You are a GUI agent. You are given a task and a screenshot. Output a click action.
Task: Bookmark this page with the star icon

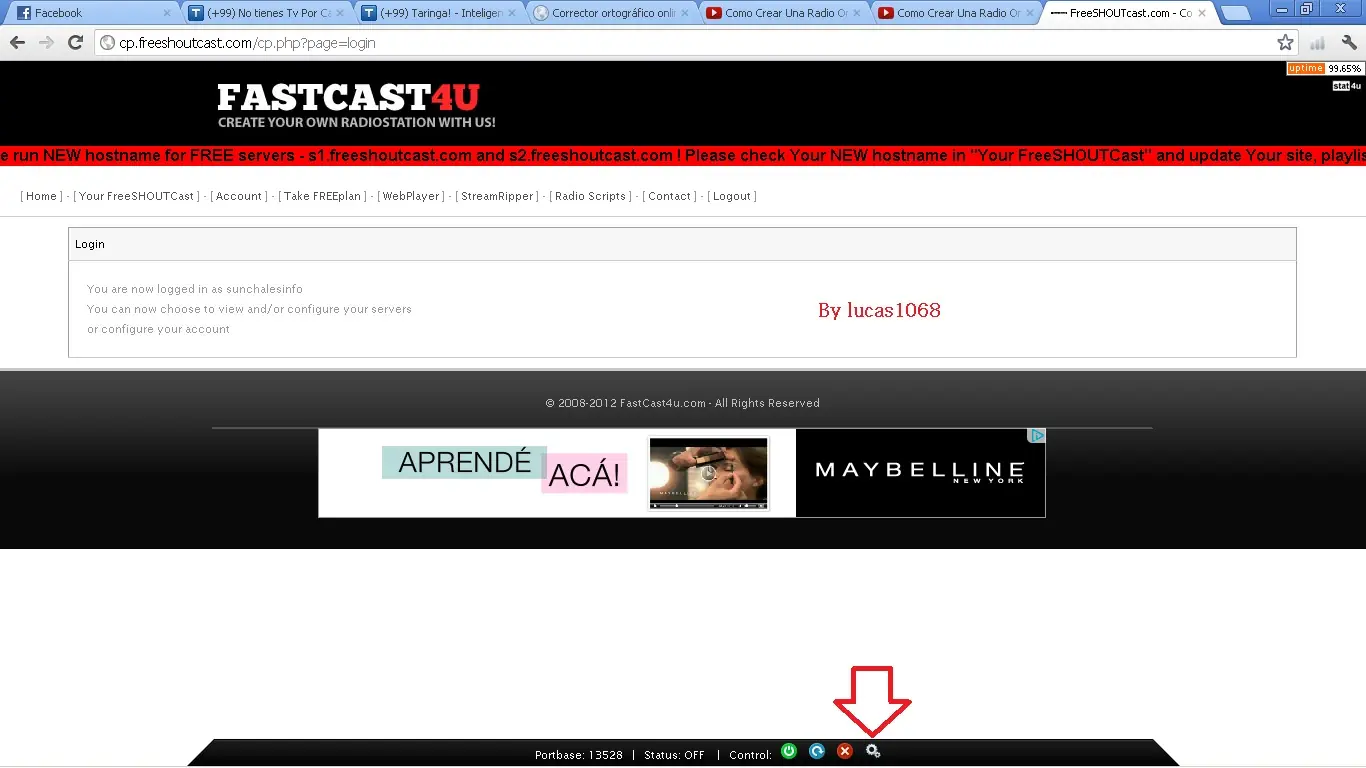click(1286, 43)
